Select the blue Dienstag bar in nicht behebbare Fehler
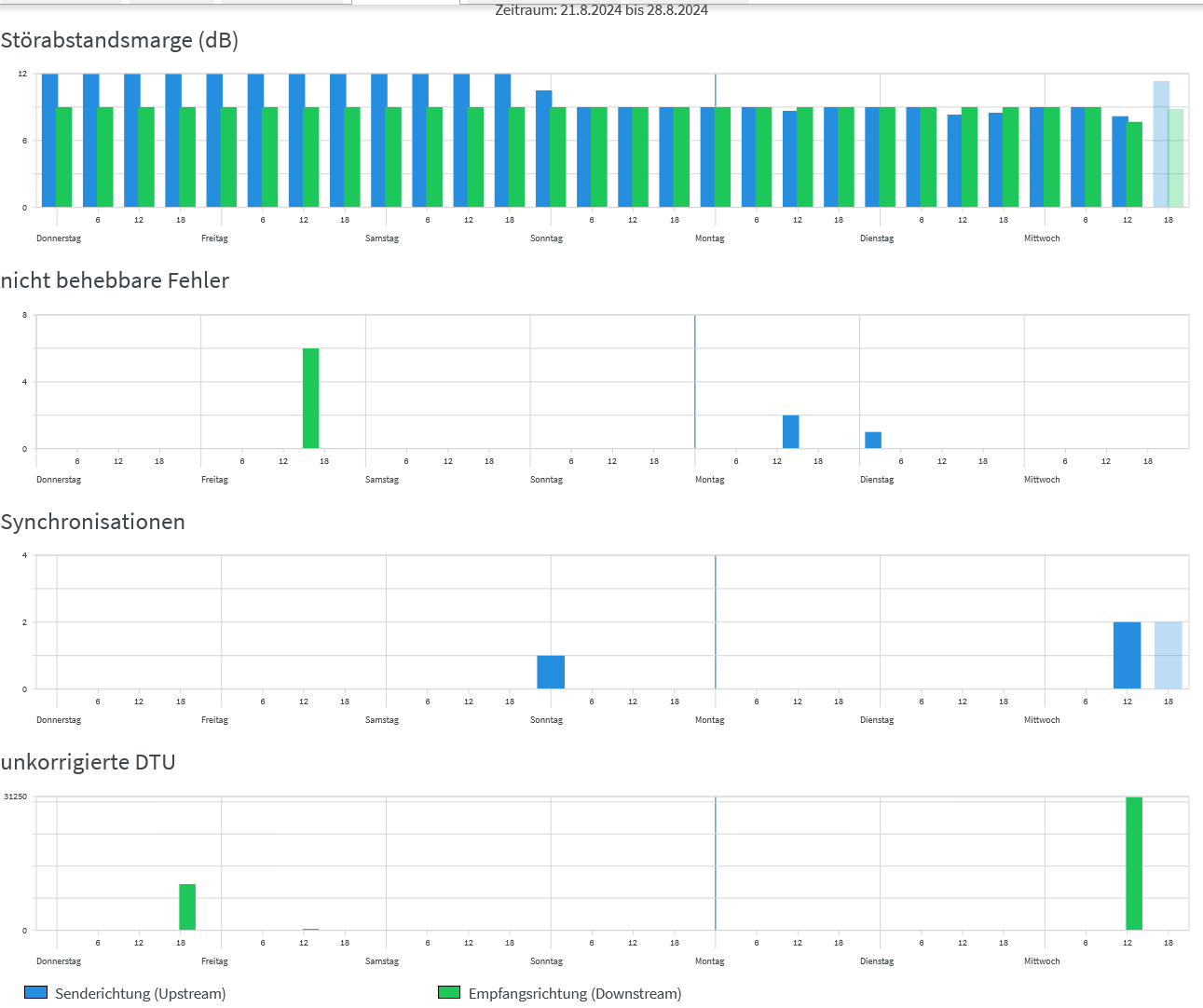This screenshot has width=1203, height=1008. point(873,441)
